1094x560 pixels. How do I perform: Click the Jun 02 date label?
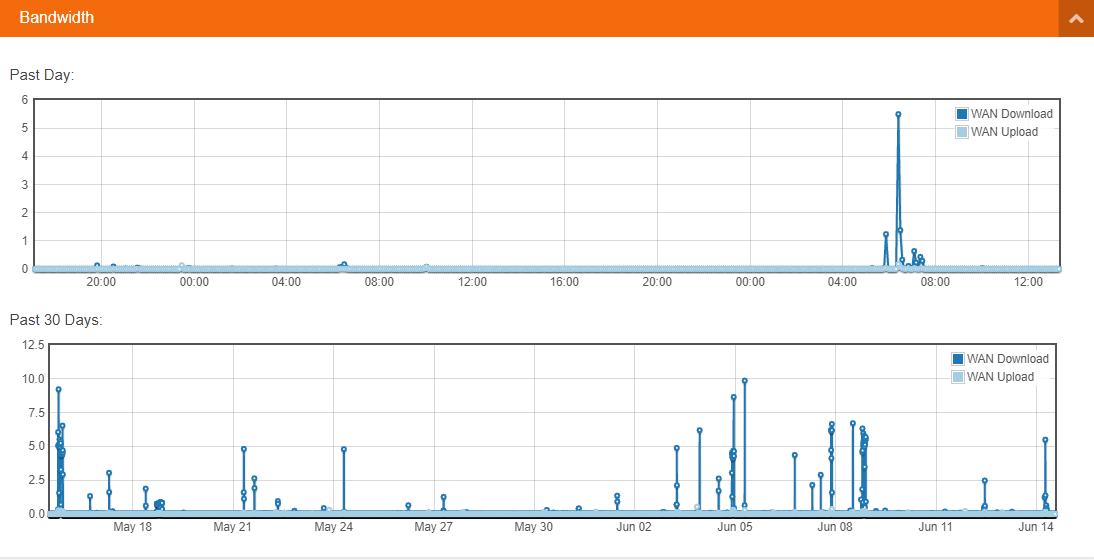click(634, 527)
